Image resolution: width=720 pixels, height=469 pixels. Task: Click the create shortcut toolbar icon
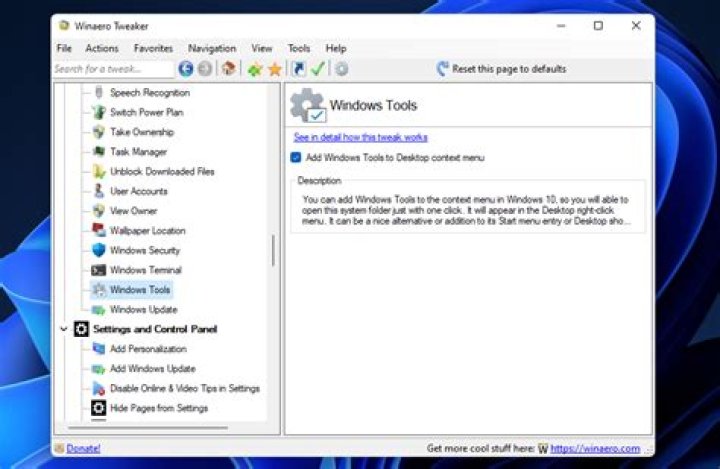(x=298, y=69)
